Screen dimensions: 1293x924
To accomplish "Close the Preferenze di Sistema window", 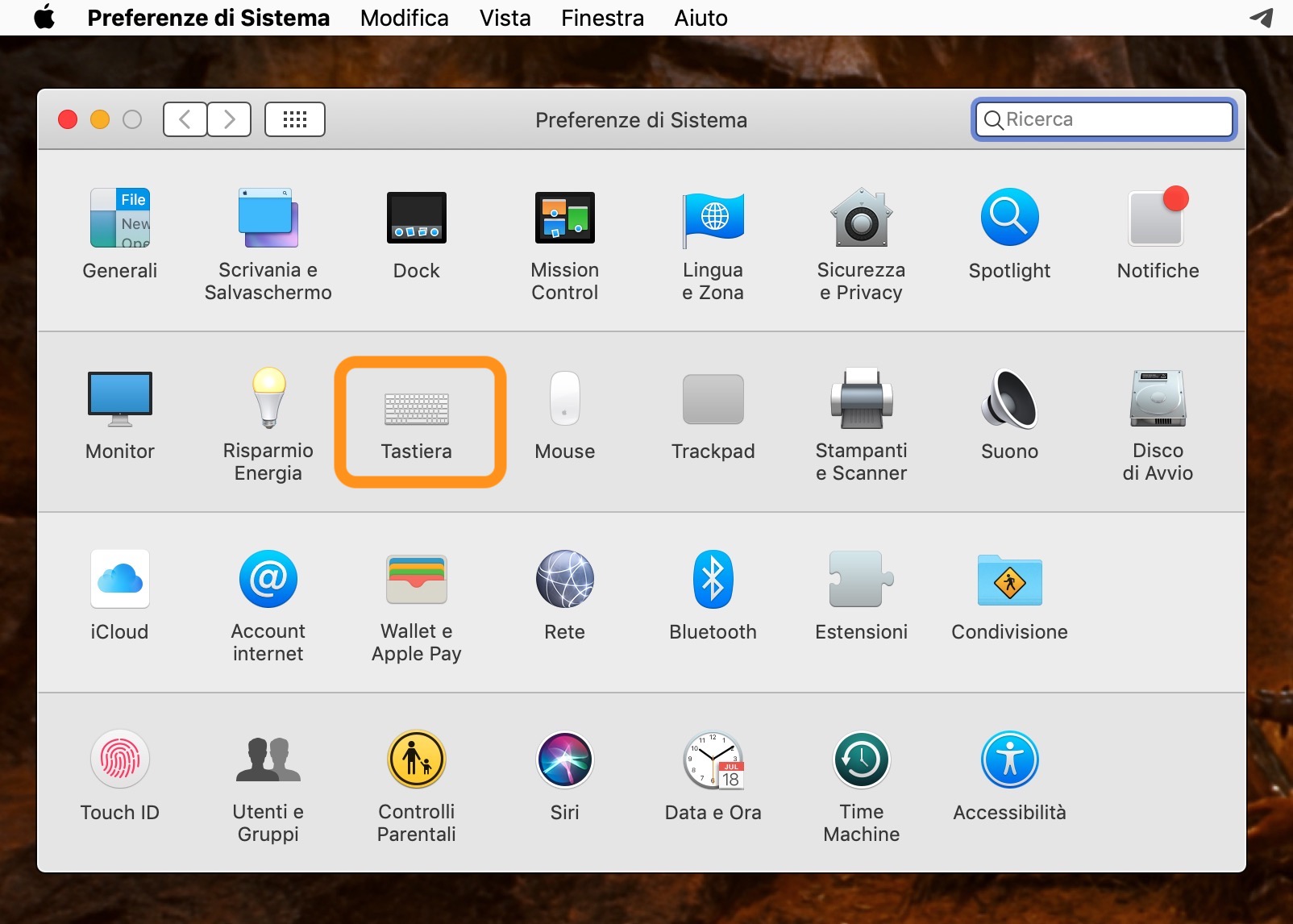I will click(x=68, y=120).
